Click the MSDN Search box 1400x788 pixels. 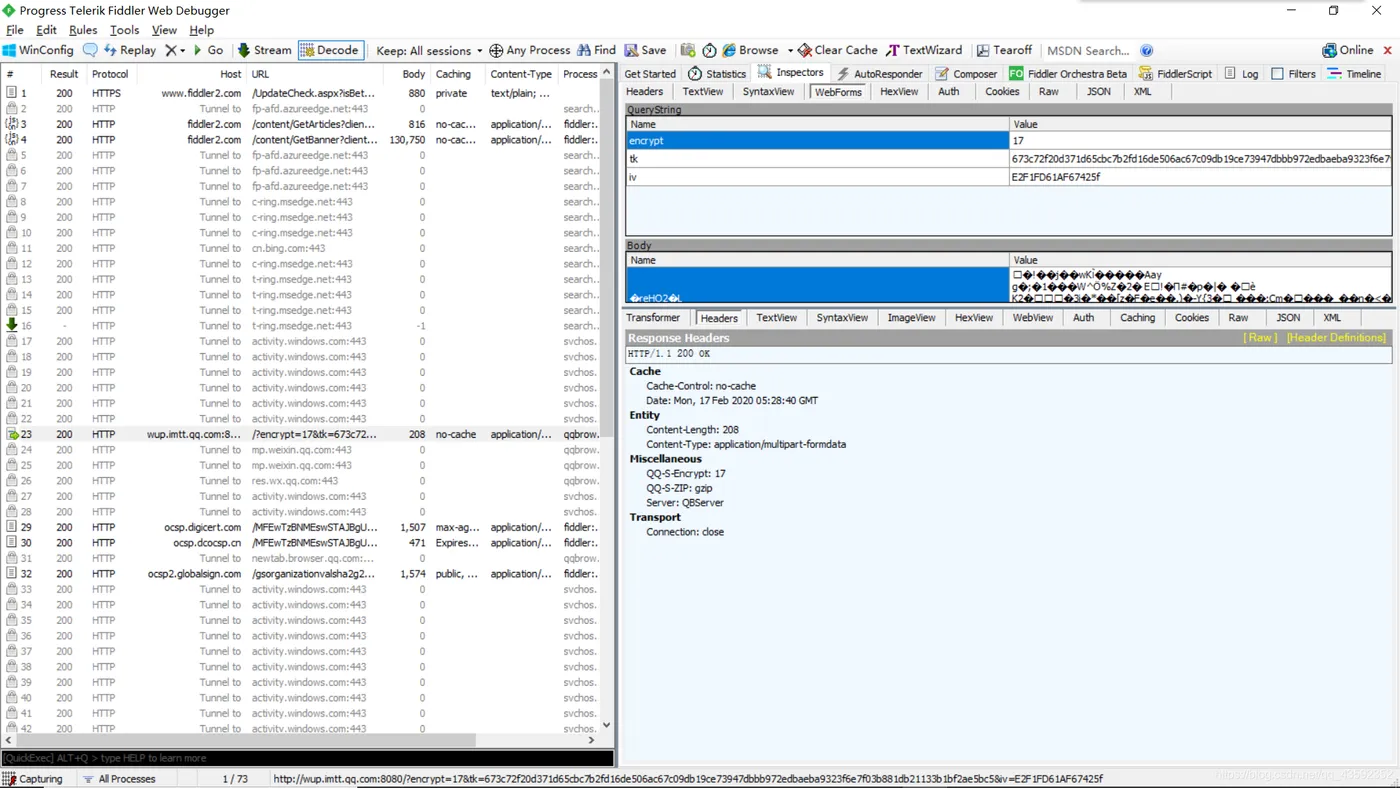1088,50
